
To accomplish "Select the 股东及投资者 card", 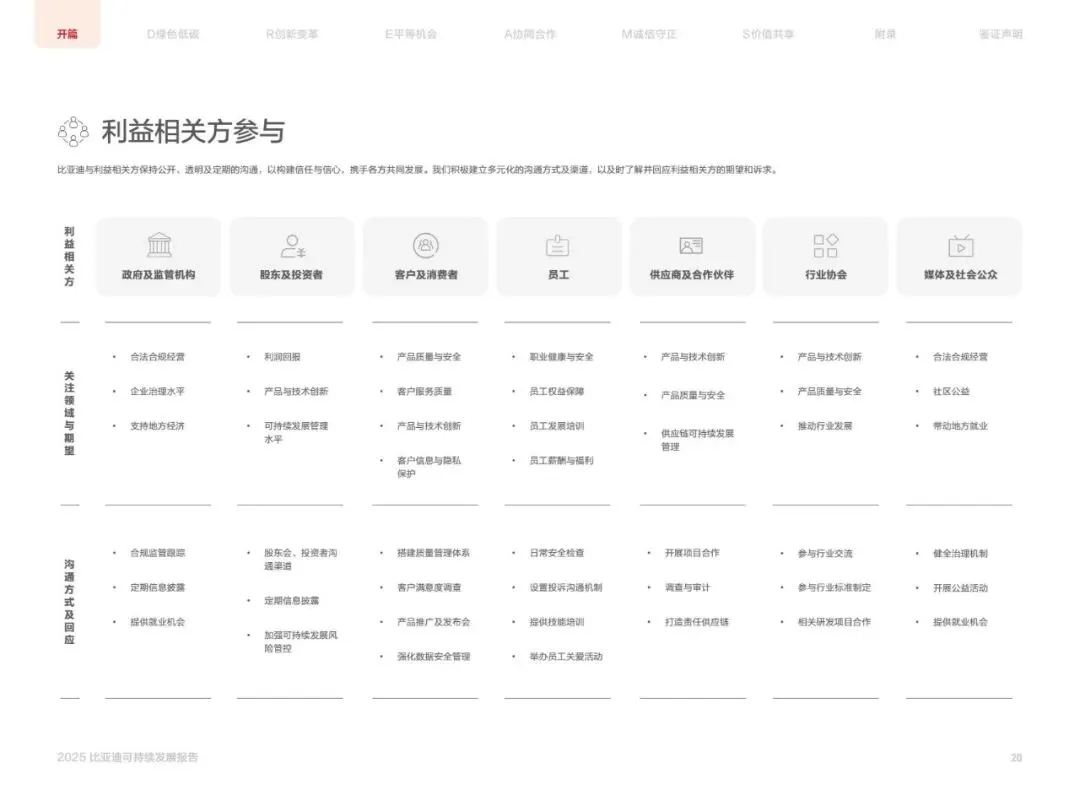I will (x=292, y=257).
